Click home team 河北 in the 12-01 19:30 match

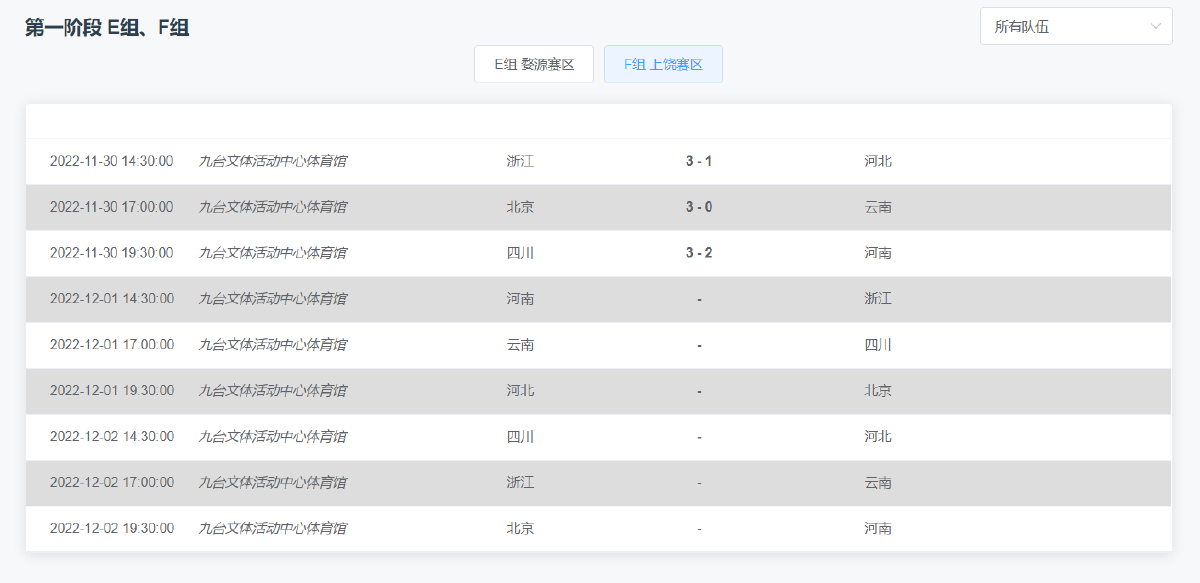pos(520,391)
